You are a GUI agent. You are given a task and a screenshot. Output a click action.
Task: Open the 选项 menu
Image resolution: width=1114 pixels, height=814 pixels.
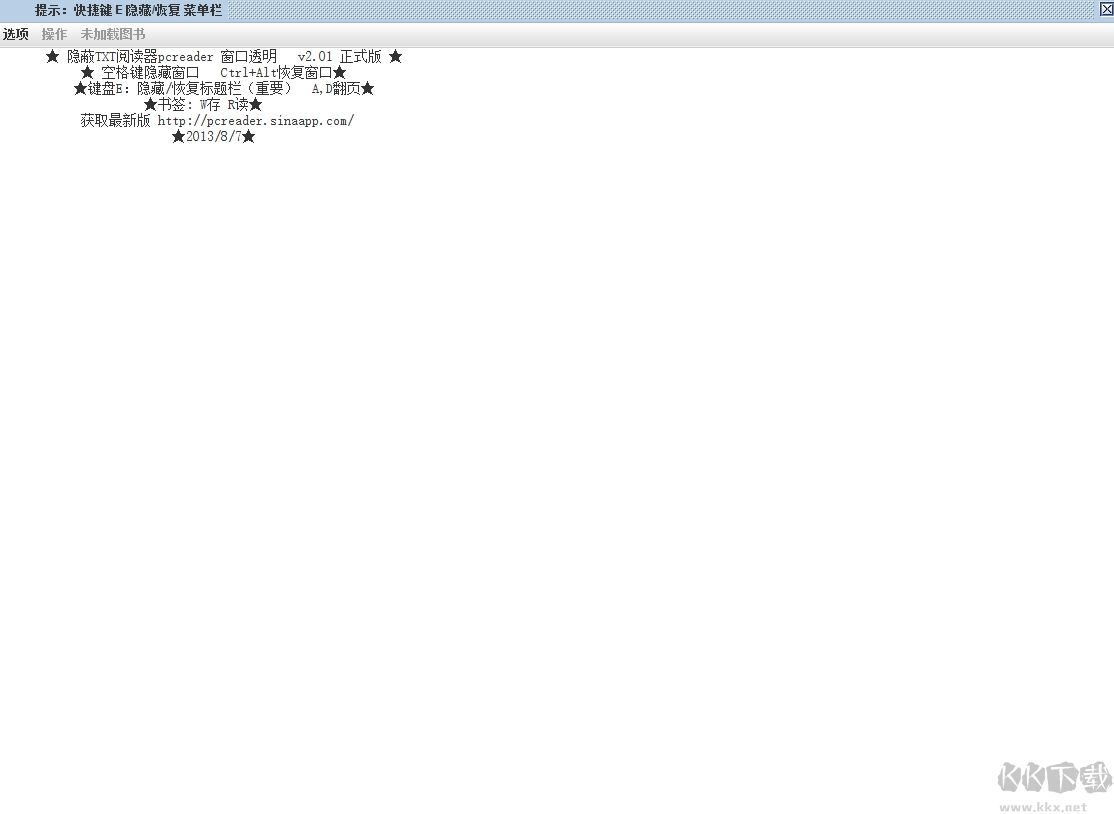tap(16, 34)
